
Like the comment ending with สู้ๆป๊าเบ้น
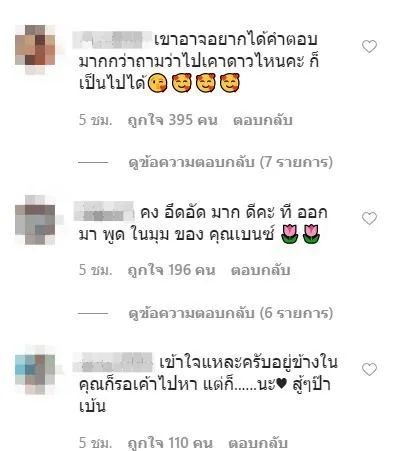[369, 369]
